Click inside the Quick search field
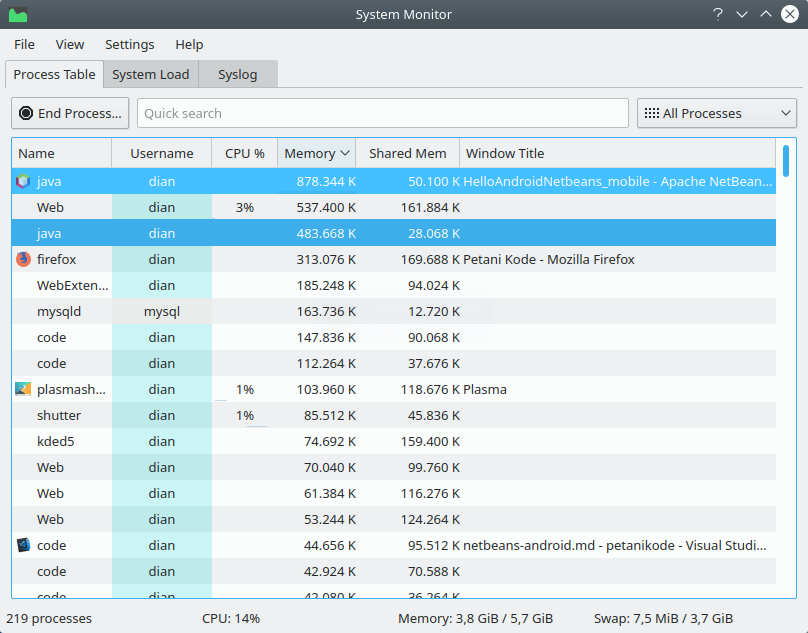The width and height of the screenshot is (808, 633). point(380,113)
